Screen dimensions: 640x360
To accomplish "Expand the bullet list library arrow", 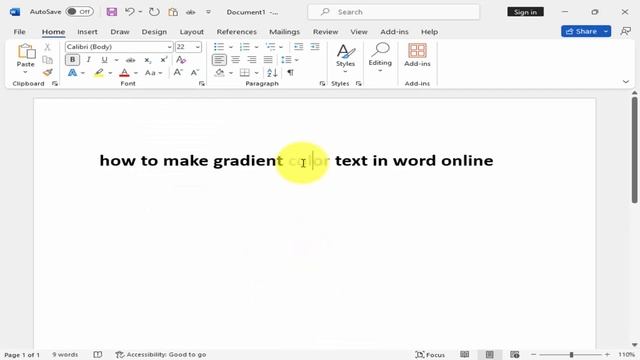I will [x=231, y=47].
